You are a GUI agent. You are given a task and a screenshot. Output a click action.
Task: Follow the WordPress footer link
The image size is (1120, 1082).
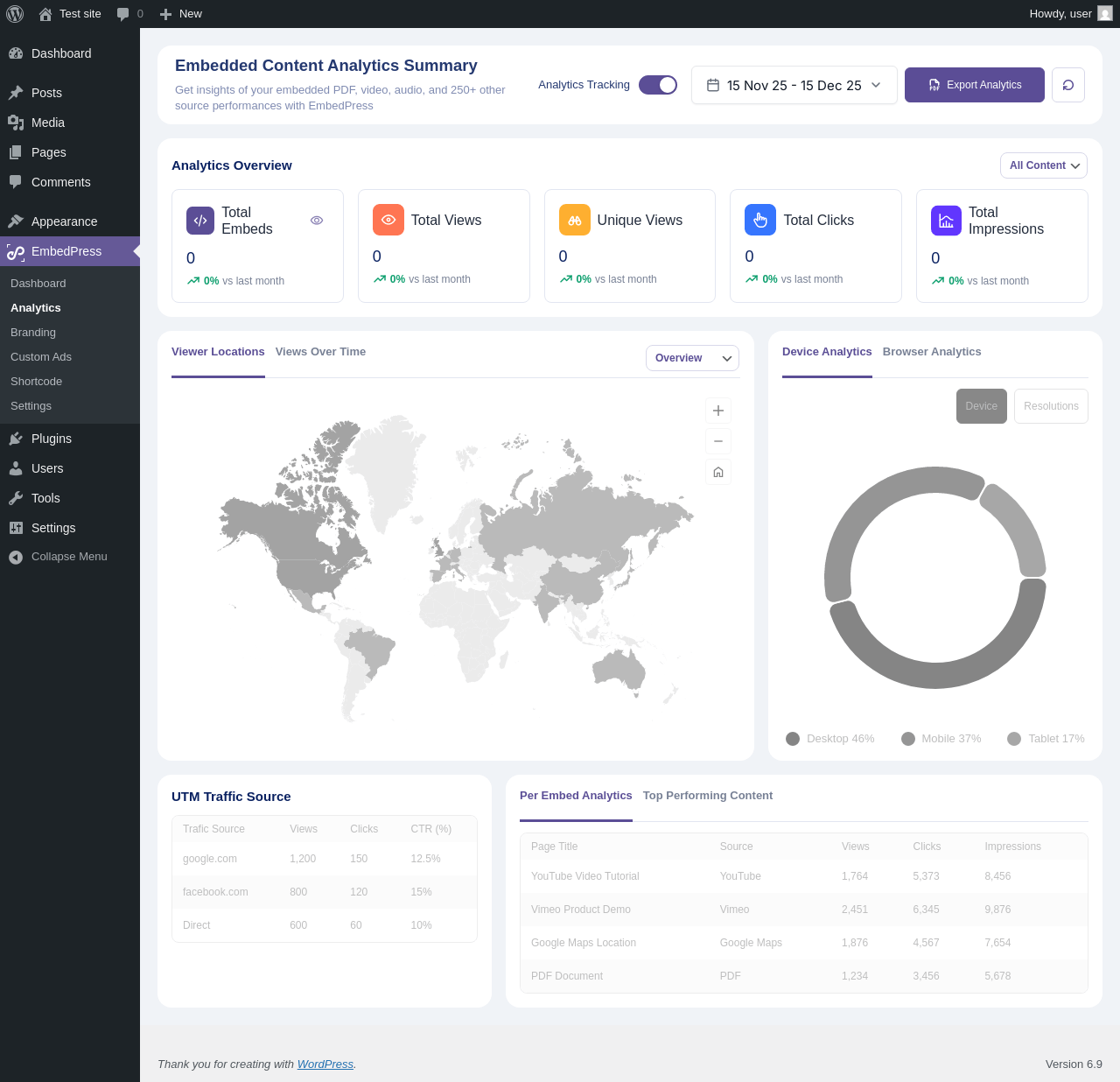coord(325,1064)
